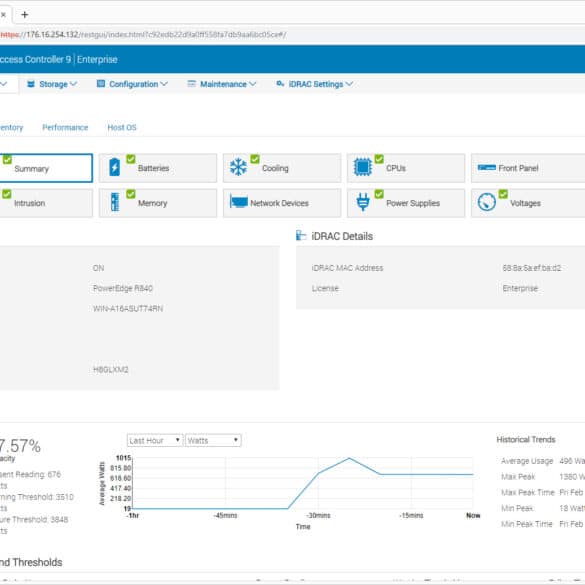Expand the Configuration chevron

[164, 84]
